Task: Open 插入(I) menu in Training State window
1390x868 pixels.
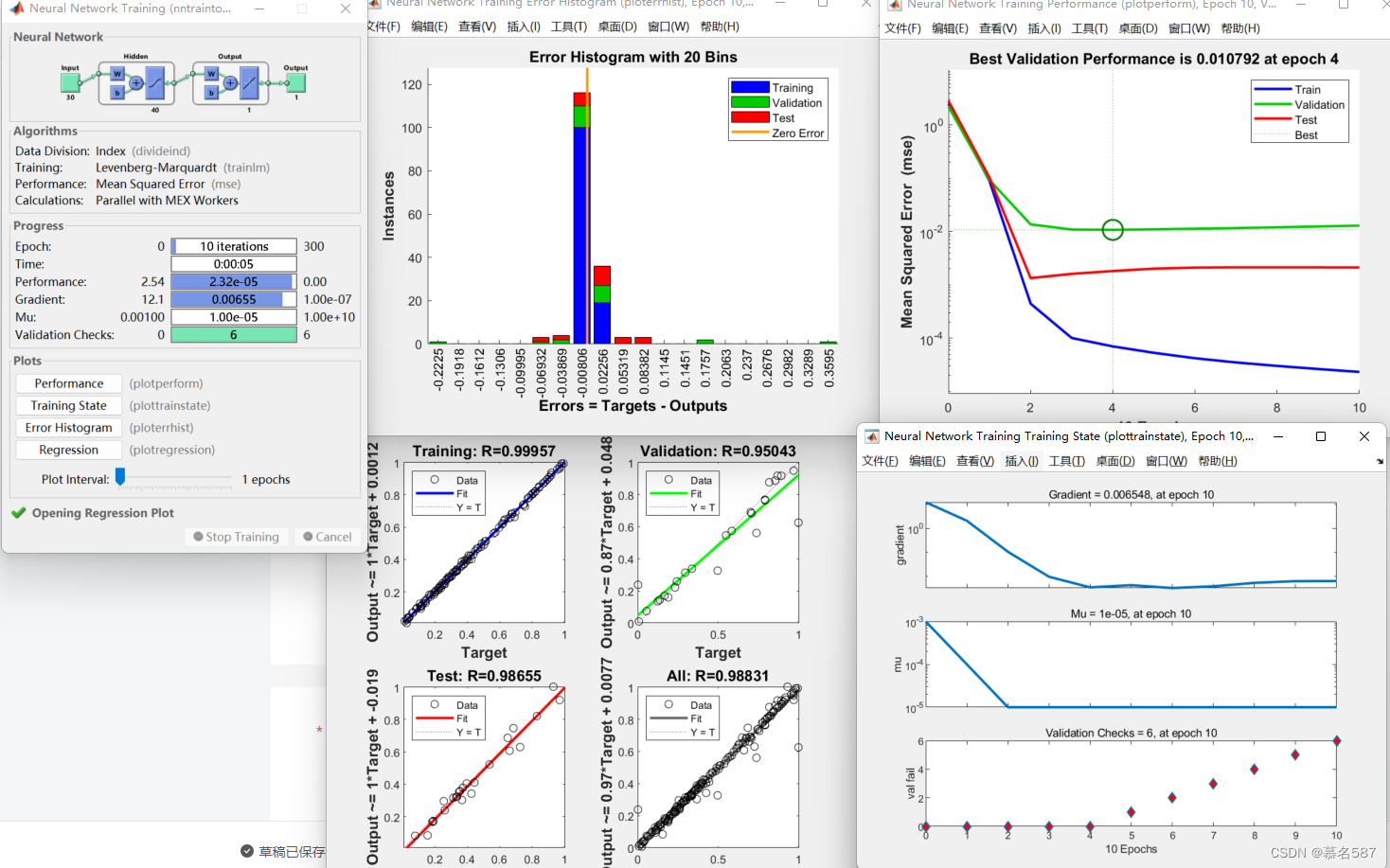Action: click(1021, 462)
